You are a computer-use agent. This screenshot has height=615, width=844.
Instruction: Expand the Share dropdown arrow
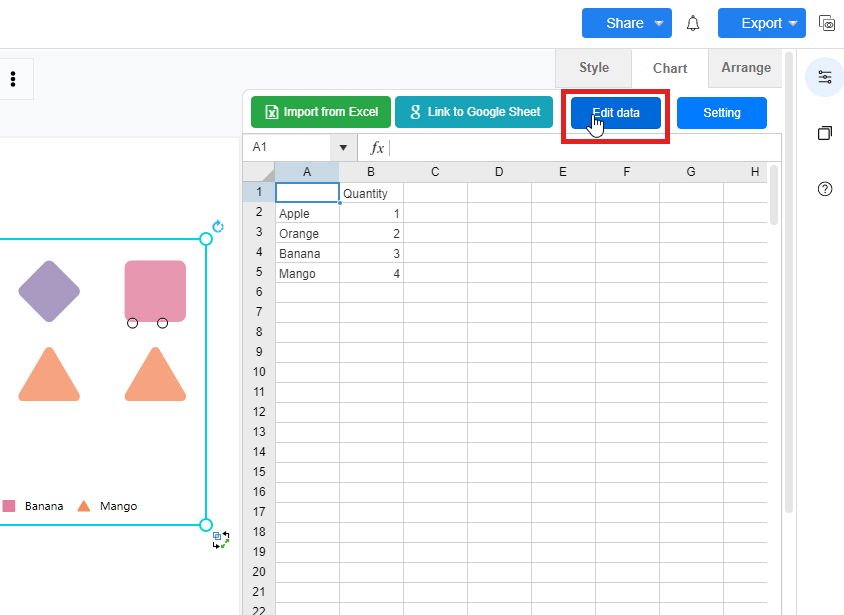coord(659,23)
